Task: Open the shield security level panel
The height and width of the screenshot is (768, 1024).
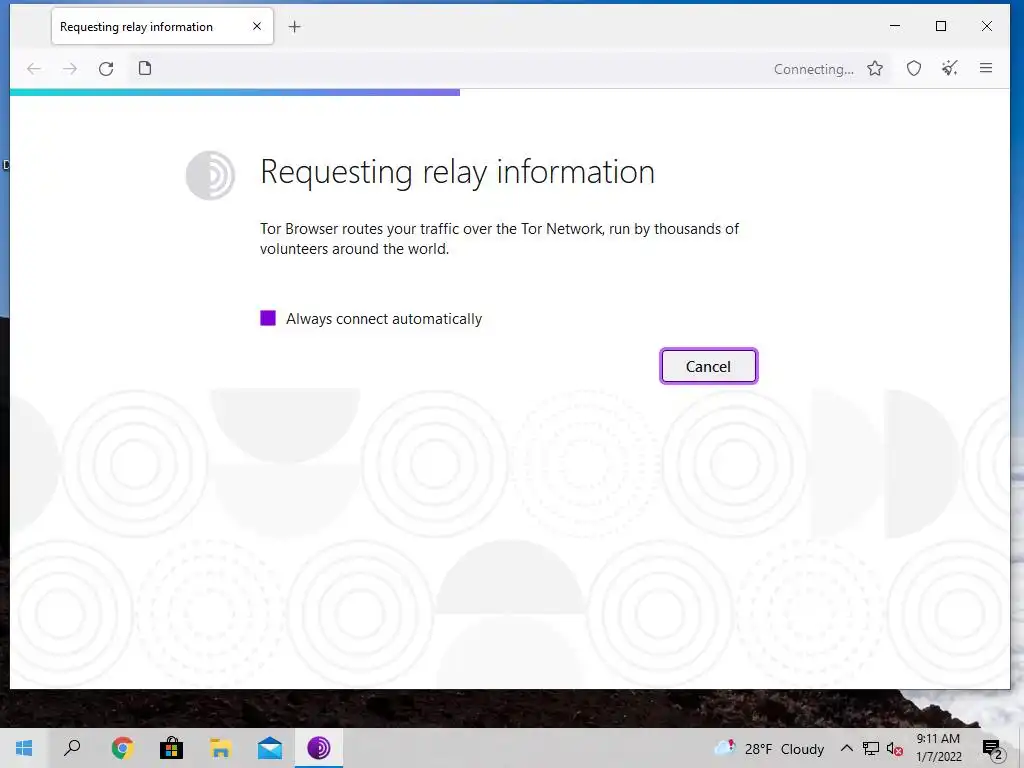Action: (x=914, y=68)
